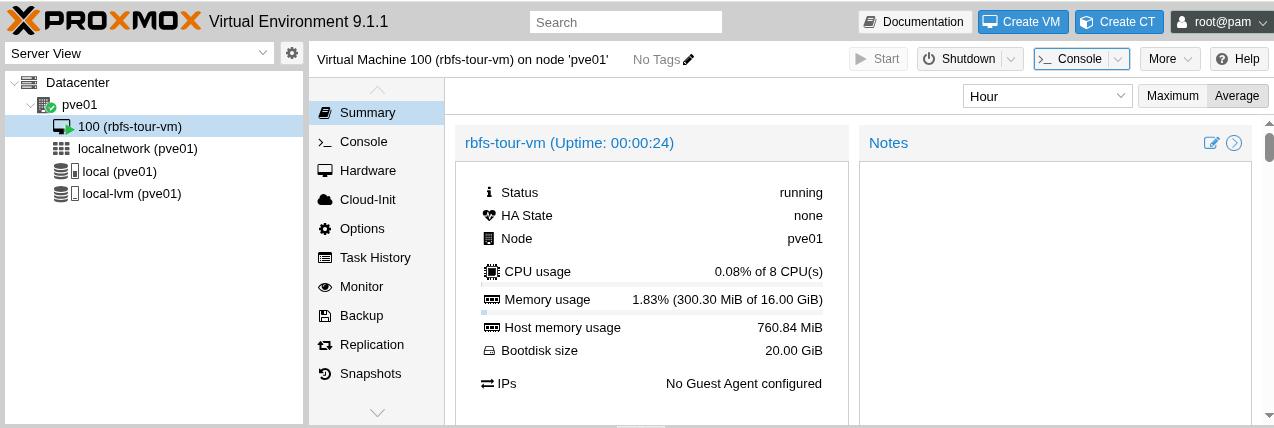Image resolution: width=1274 pixels, height=428 pixels.
Task: Click the Status info icon
Action: (x=489, y=192)
